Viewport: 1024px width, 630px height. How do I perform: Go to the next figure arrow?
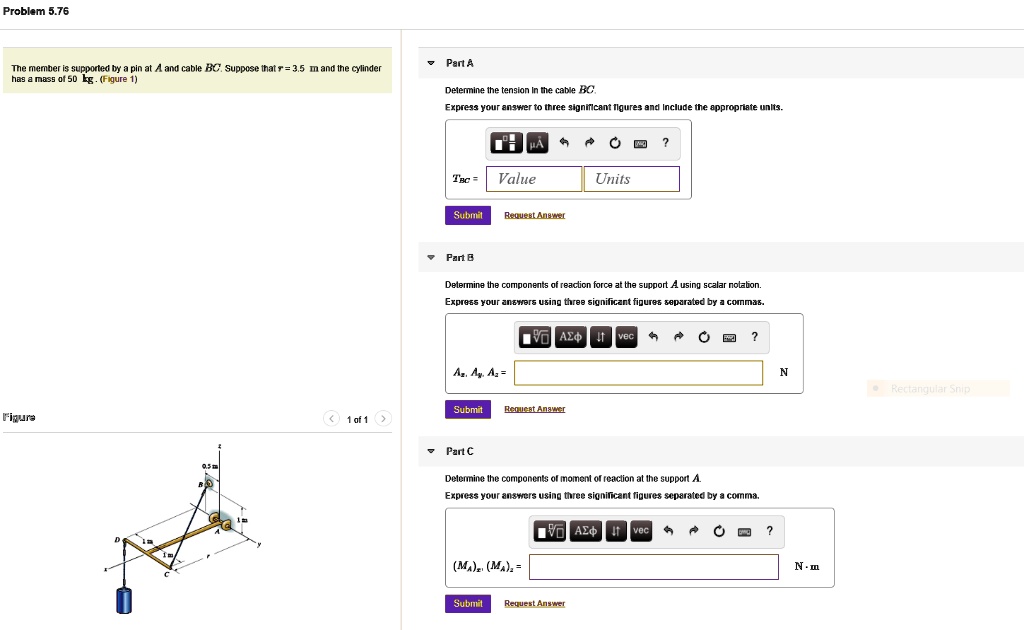click(x=383, y=418)
